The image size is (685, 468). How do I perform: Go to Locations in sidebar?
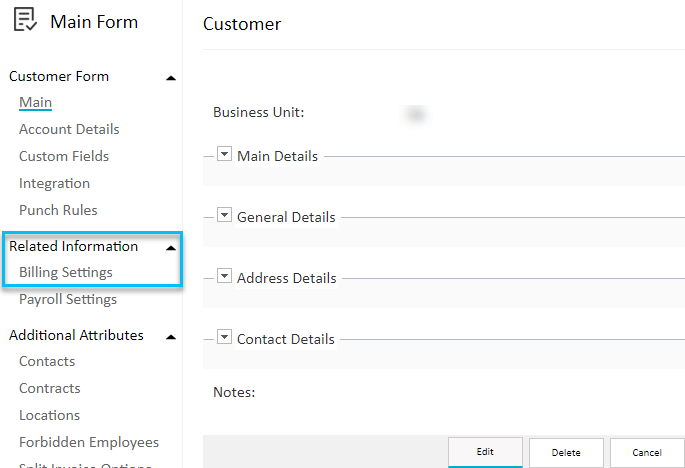tap(49, 415)
